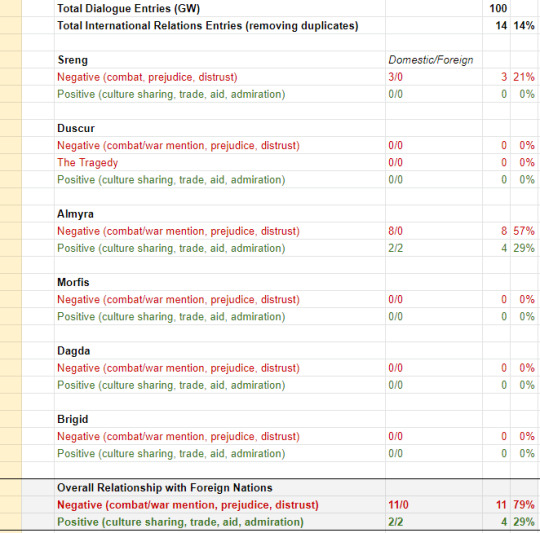Click the value 100 for total dialogue entries
Viewport: 540px width, 533px height.
click(x=496, y=8)
